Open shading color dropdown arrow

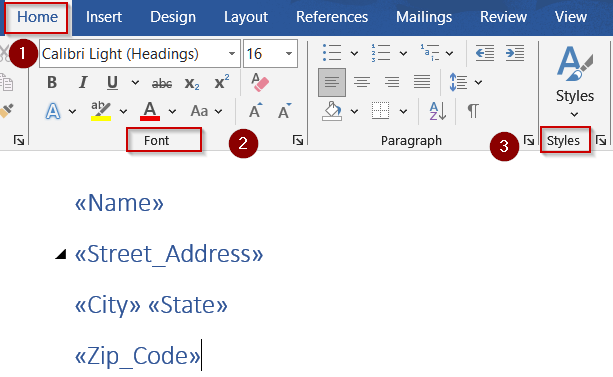(x=354, y=111)
